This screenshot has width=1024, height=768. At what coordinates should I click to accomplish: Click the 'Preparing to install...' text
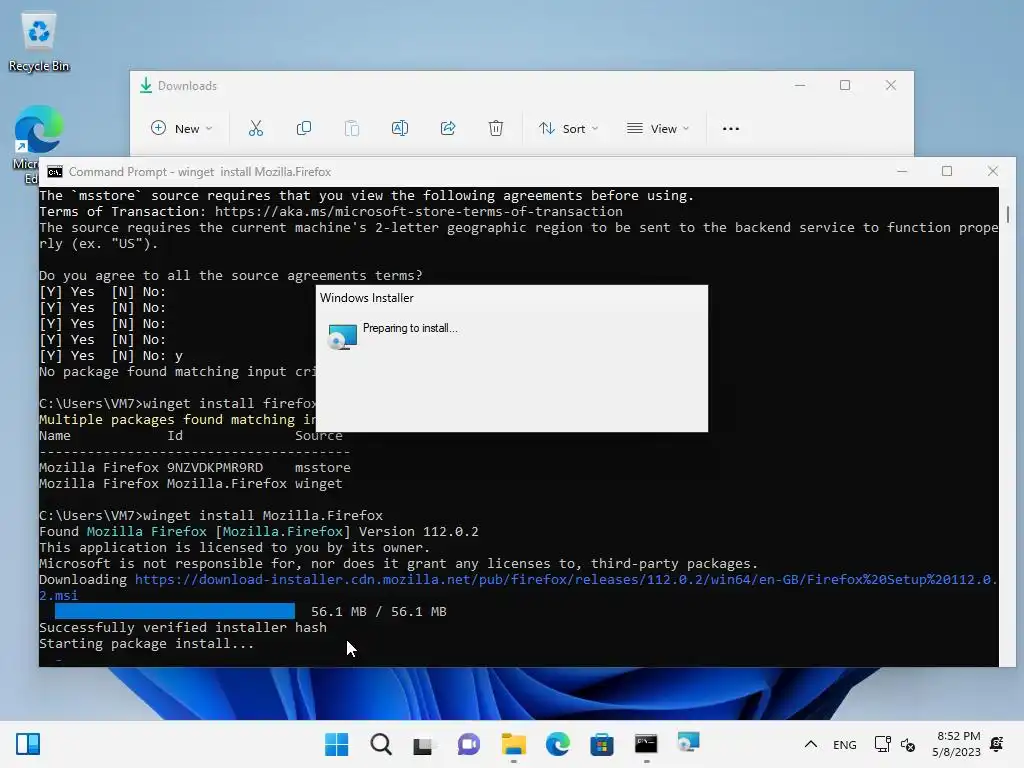[x=410, y=328]
